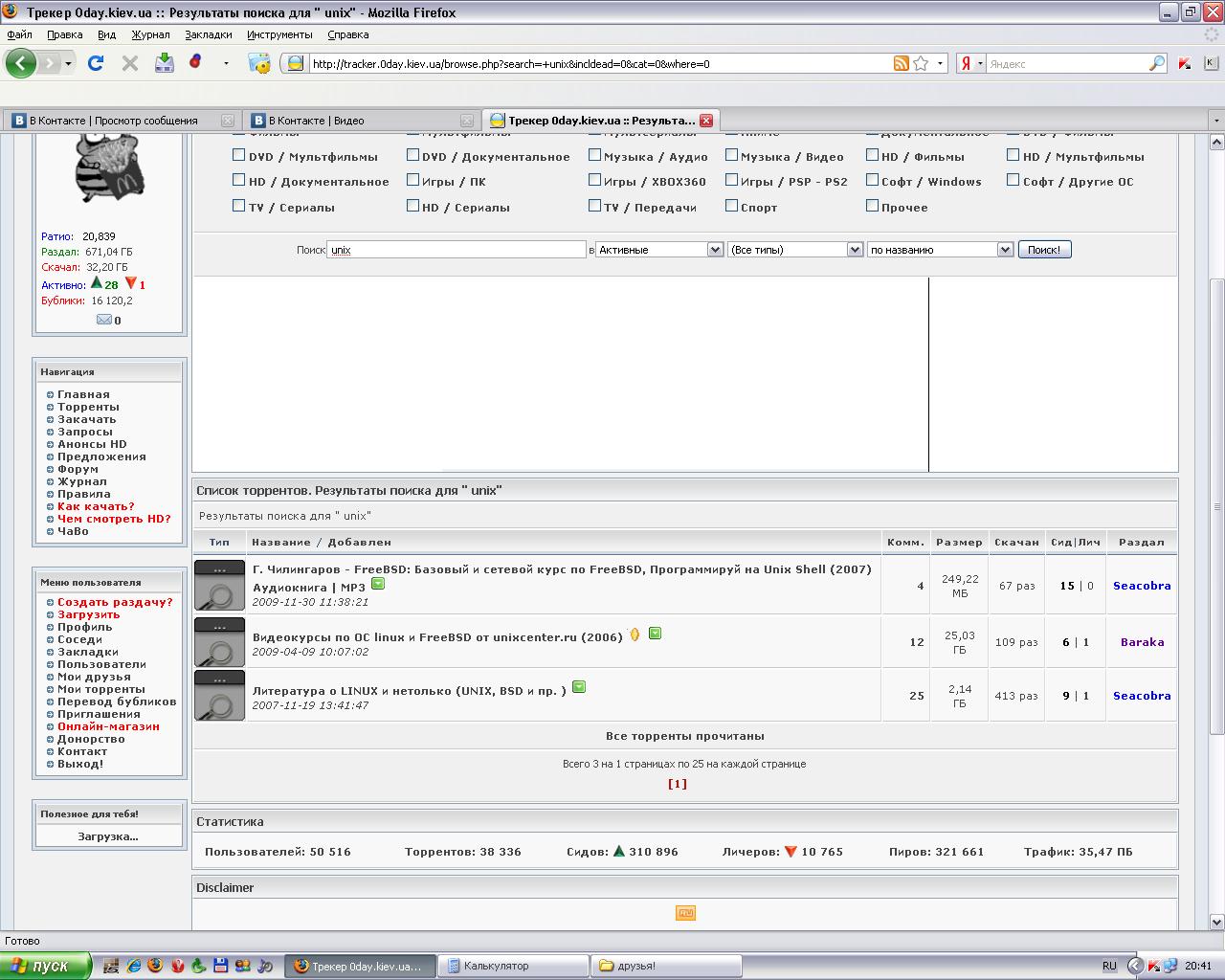Open the Downloads toolbar icon
Image resolution: width=1225 pixels, height=980 pixels.
pyautogui.click(x=165, y=63)
